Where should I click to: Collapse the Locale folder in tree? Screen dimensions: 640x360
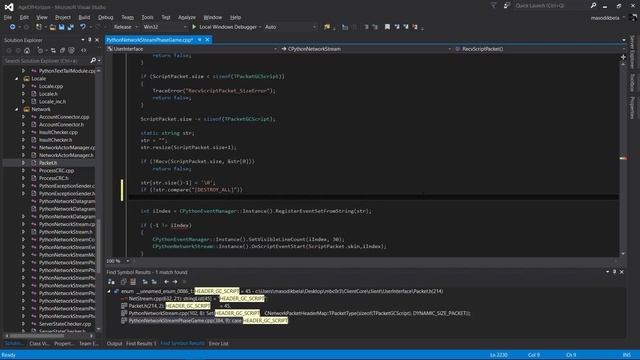(17, 79)
